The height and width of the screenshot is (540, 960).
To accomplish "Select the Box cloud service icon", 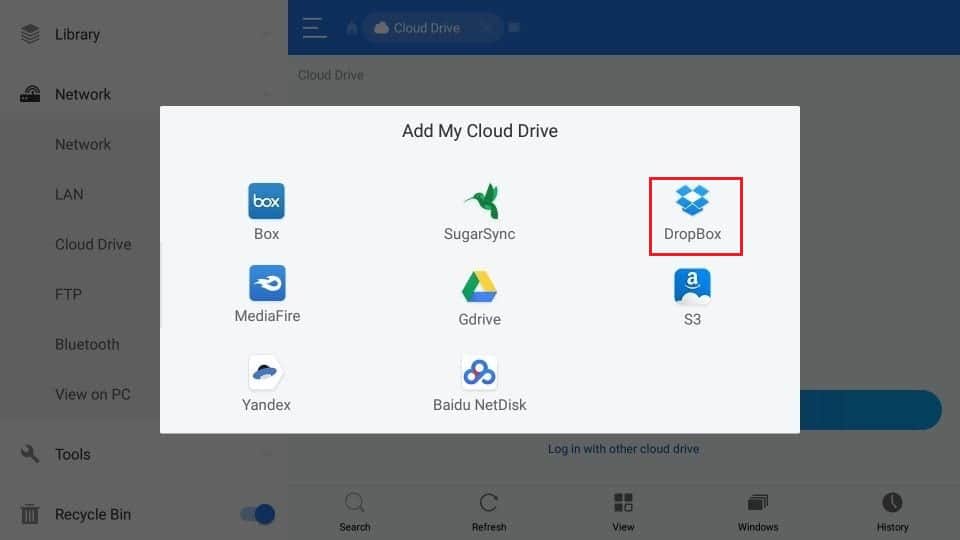I will [266, 201].
